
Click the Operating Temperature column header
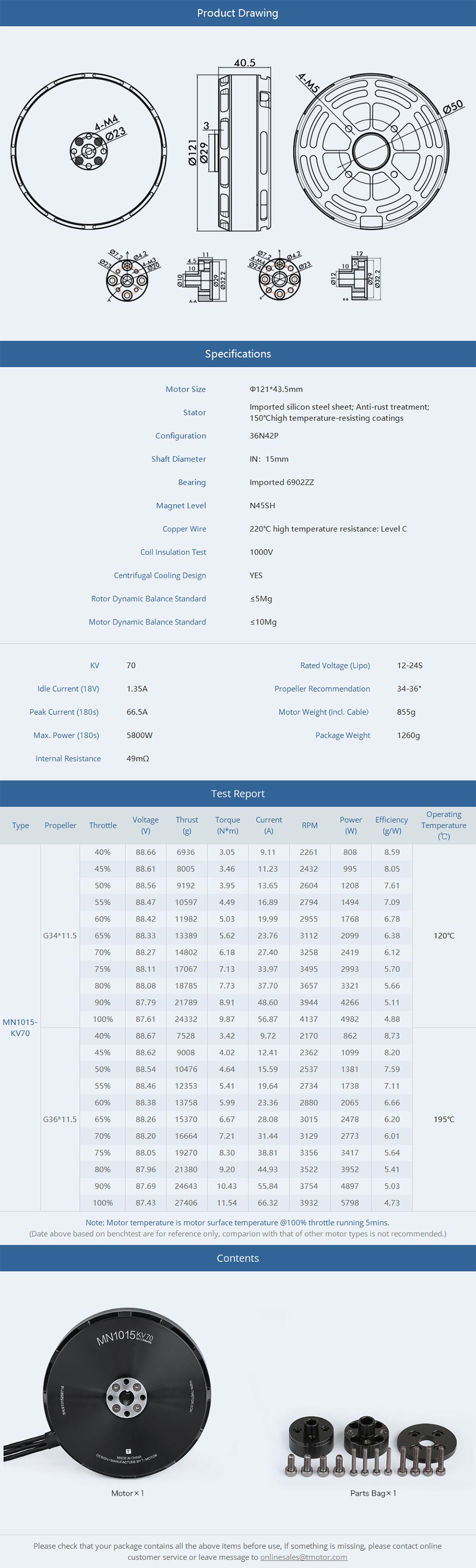[x=444, y=825]
